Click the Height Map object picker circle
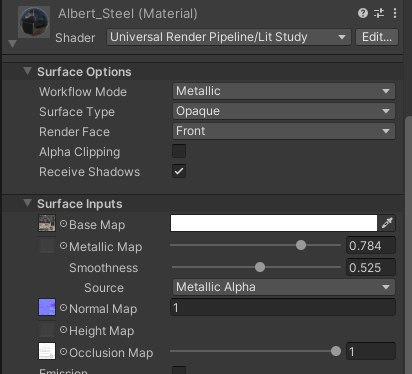 click(x=63, y=330)
